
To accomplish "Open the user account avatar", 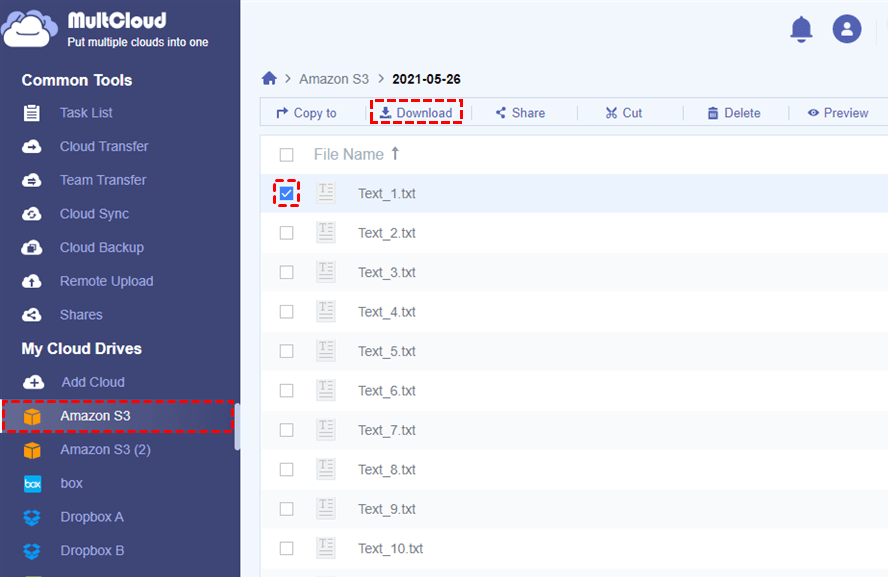I will [847, 29].
